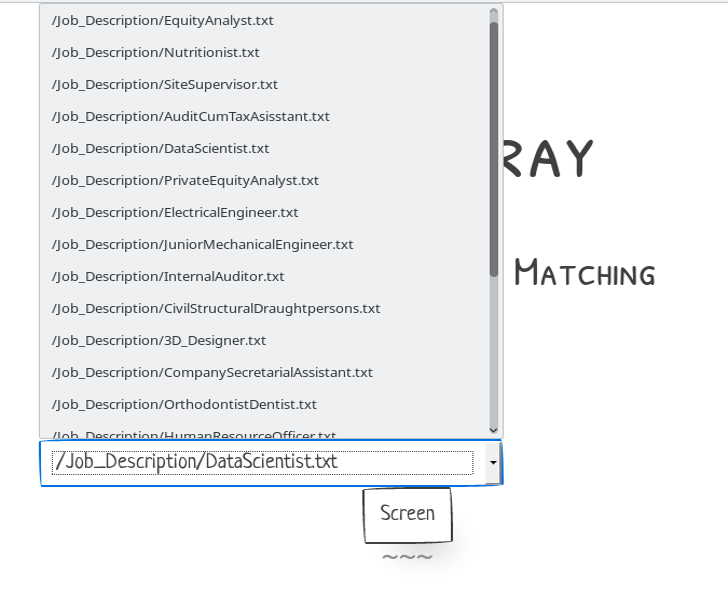Click the scroll-up arrow of the list

pyautogui.click(x=494, y=13)
